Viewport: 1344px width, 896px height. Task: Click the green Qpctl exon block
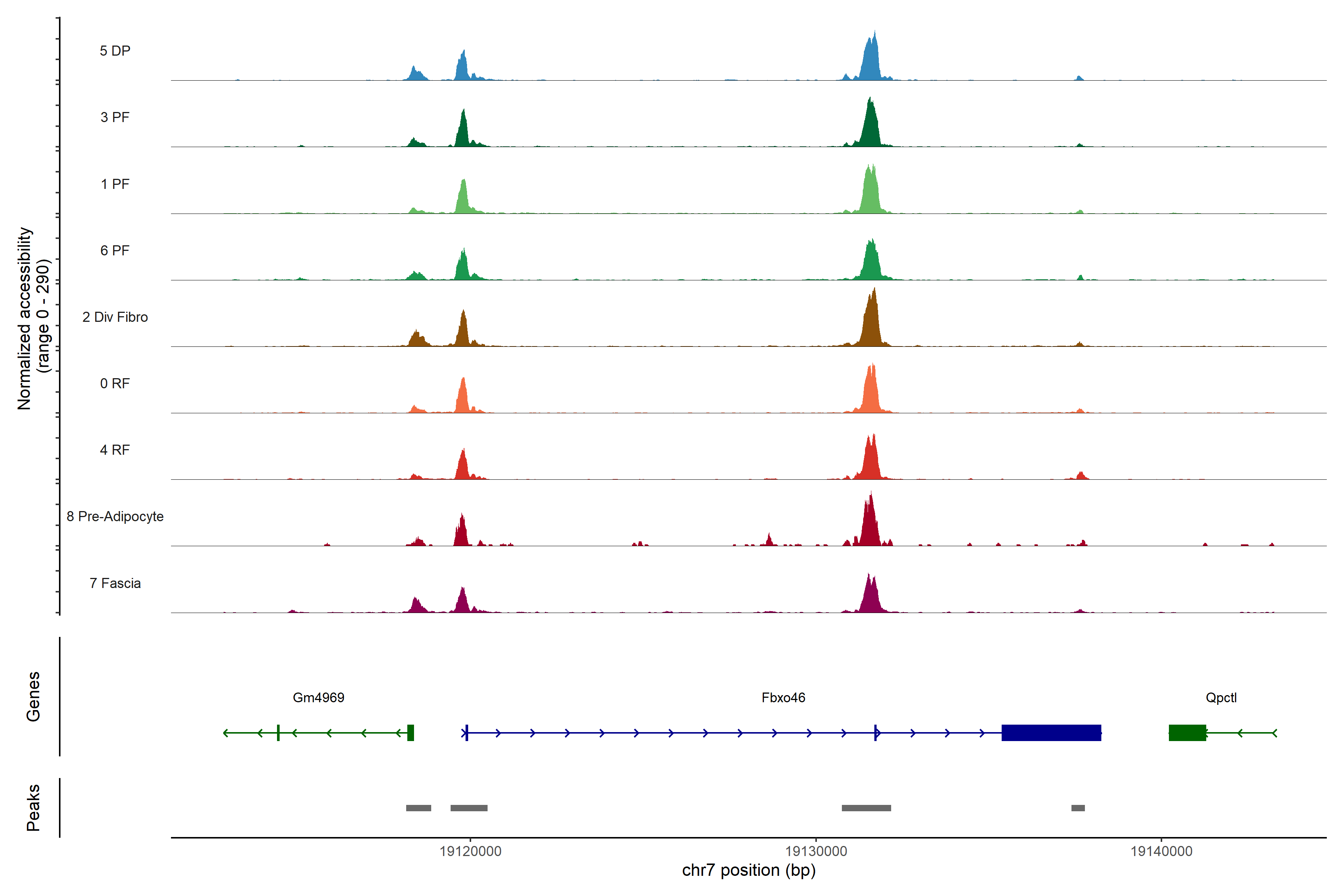(1187, 732)
